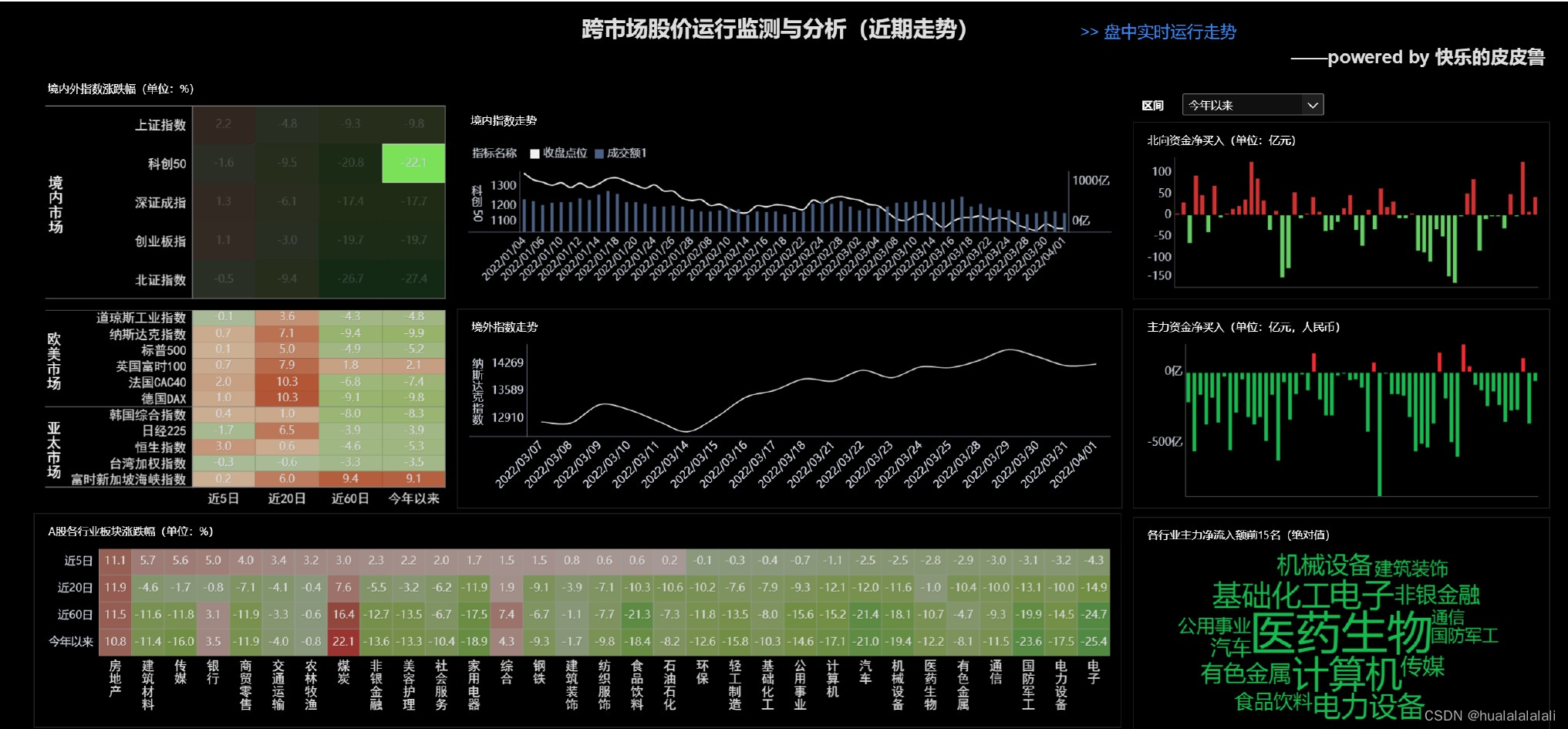Viewport: 1568px width, 729px height.
Task: Click the 钢铁 column label in sector heatmap
Action: point(539,672)
